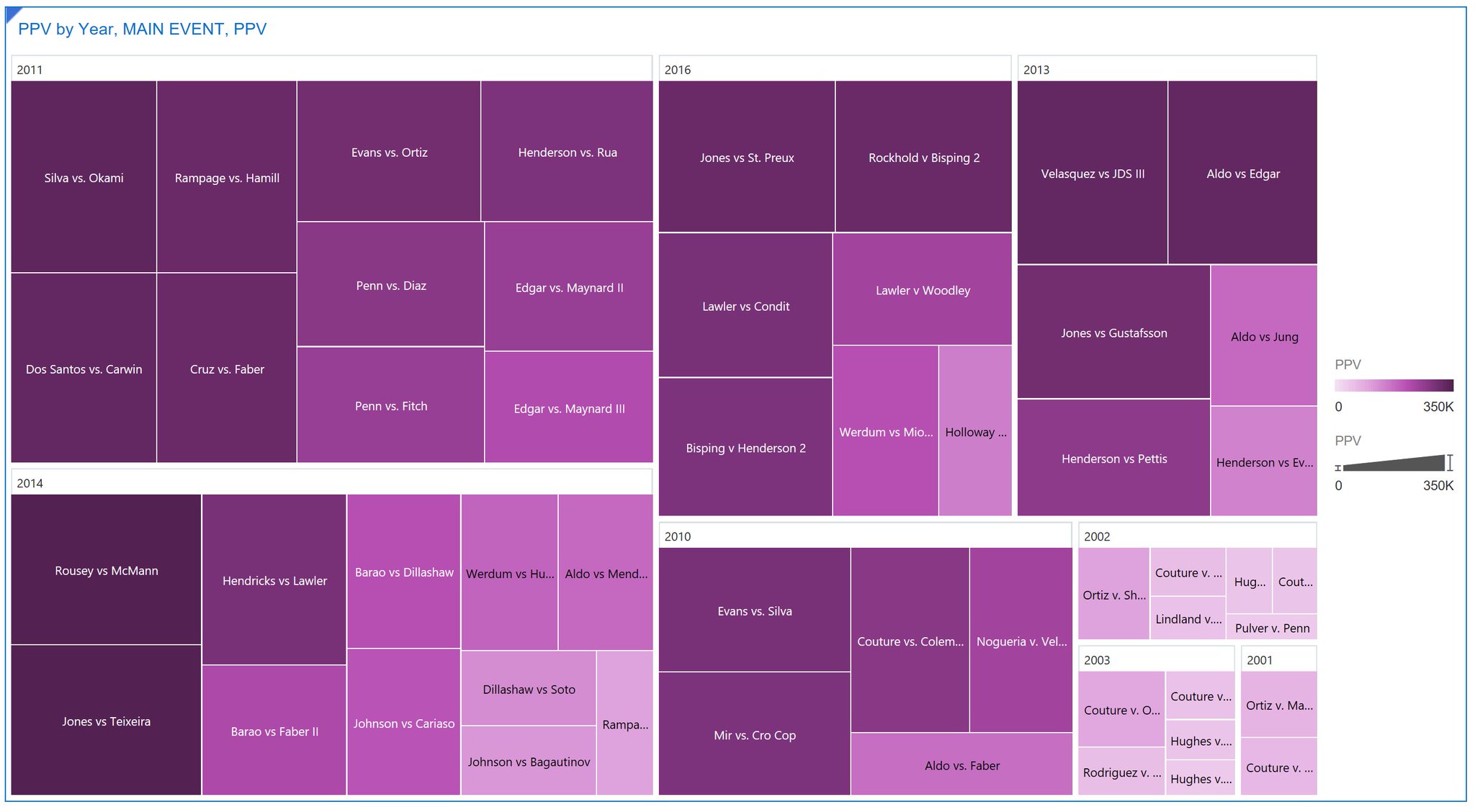The width and height of the screenshot is (1475, 812).
Task: Select the Werdum vs Mio... tile
Action: pos(886,430)
